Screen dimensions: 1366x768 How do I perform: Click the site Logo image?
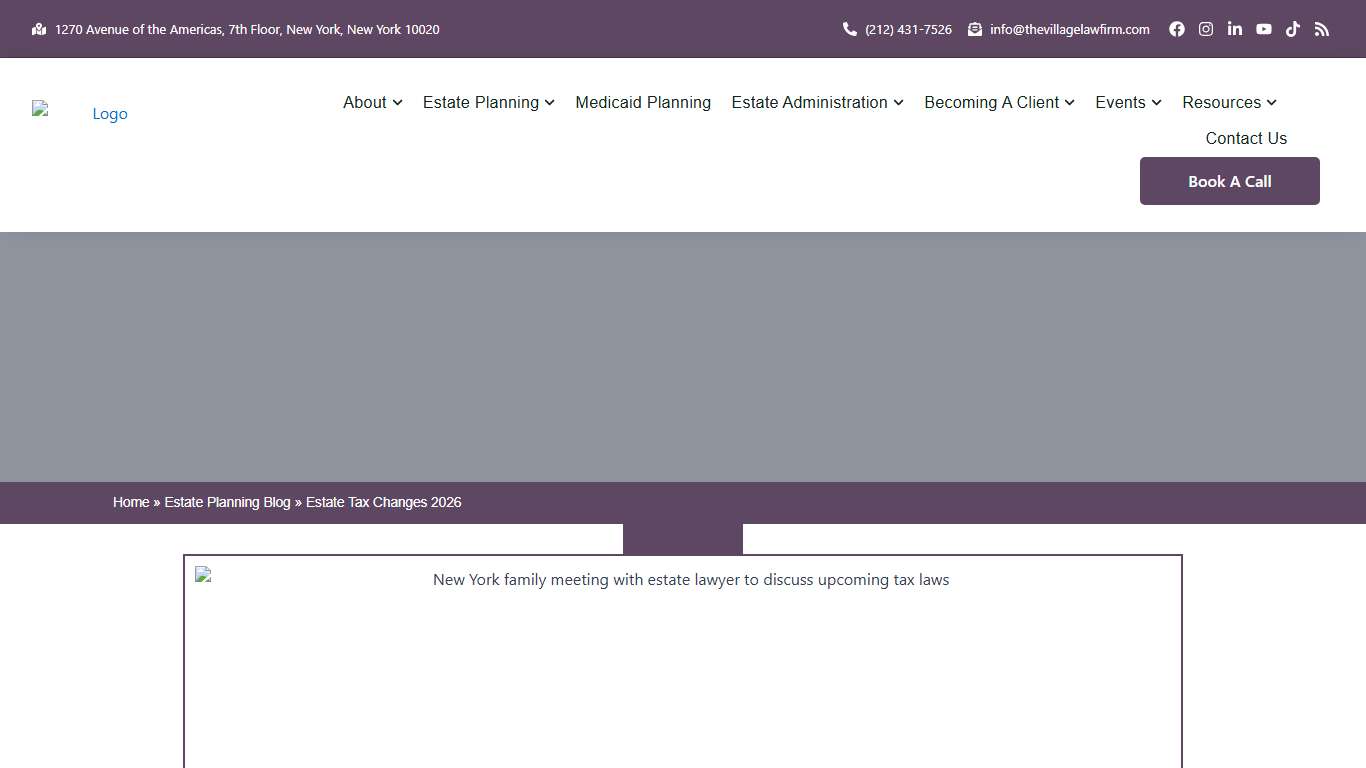tap(80, 113)
